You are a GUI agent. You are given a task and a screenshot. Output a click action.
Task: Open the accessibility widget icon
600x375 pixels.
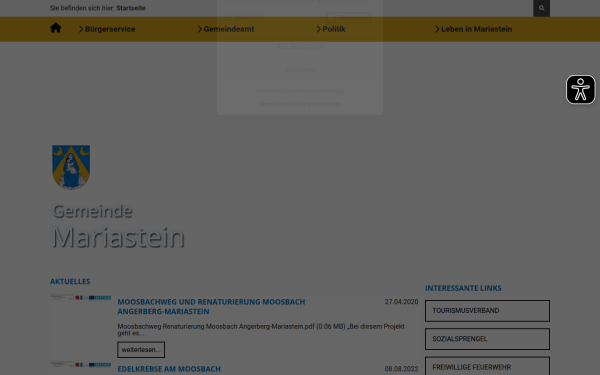580,90
